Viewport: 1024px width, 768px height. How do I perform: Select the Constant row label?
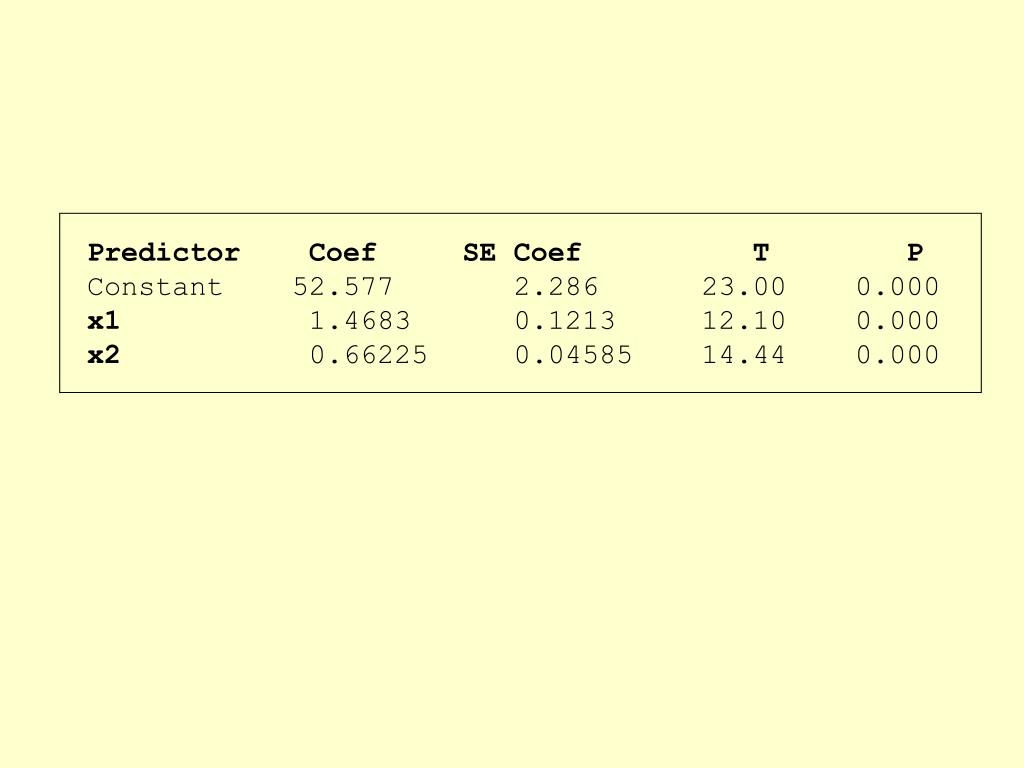pyautogui.click(x=155, y=287)
